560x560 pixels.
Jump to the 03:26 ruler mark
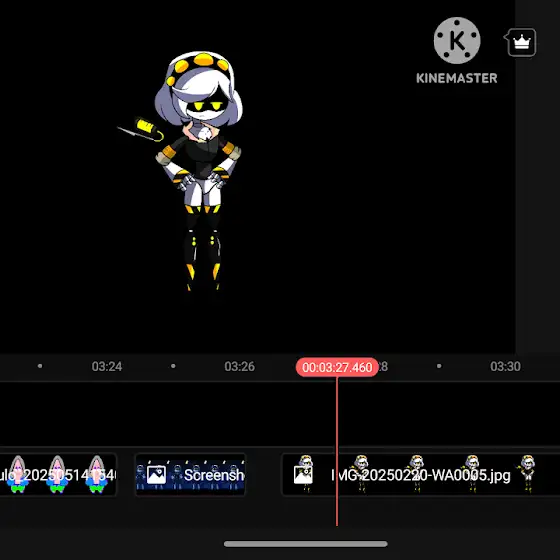(x=240, y=366)
